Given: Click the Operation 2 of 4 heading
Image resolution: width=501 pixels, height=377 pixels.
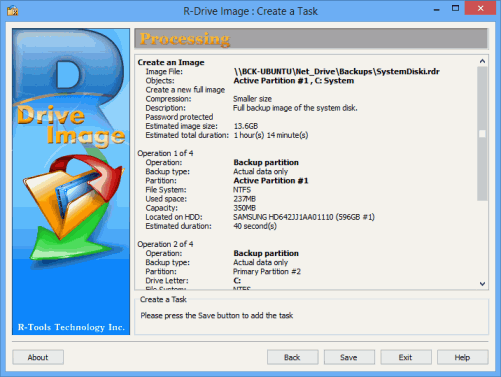Looking at the screenshot, I should tap(165, 244).
